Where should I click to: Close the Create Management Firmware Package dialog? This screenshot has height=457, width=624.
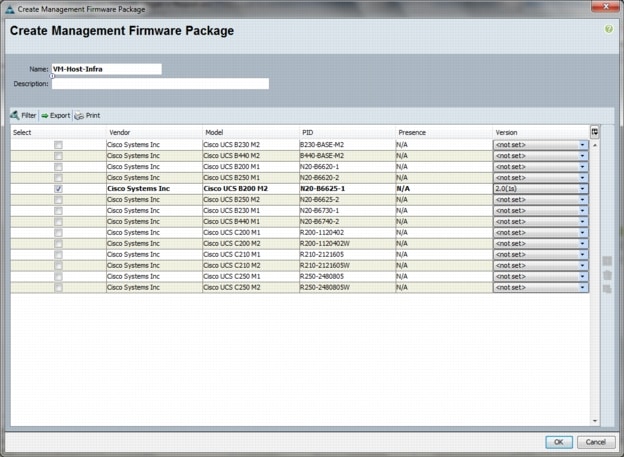(606, 6)
